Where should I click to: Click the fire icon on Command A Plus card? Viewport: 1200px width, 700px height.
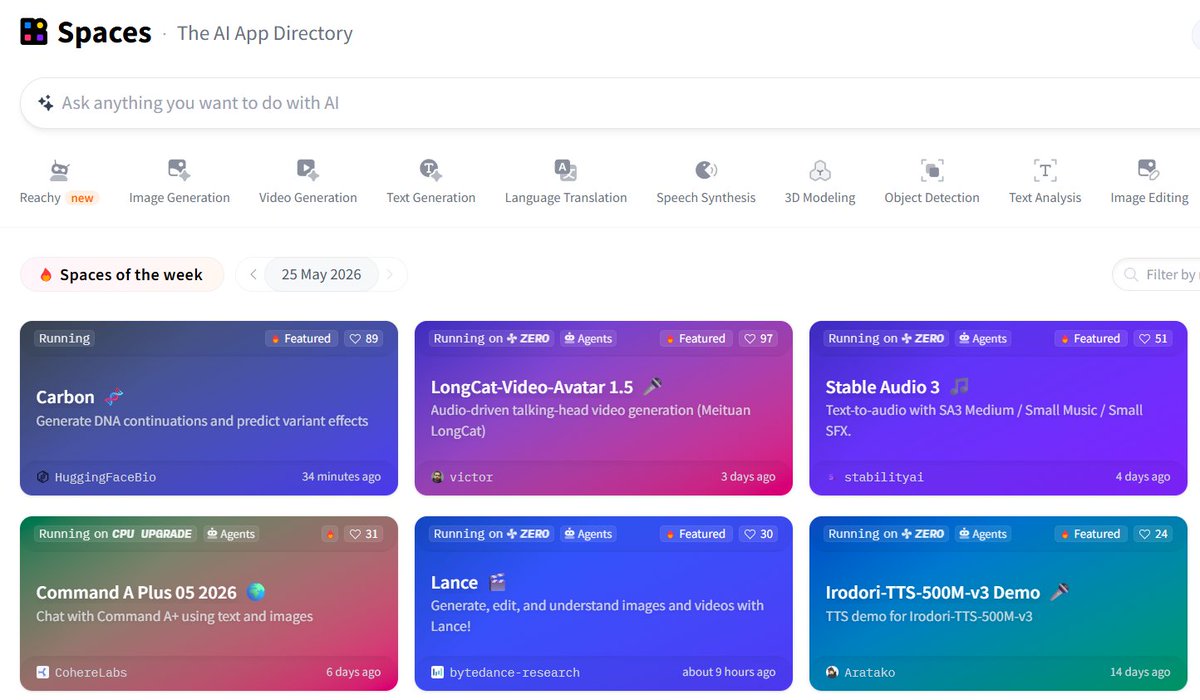click(x=329, y=534)
